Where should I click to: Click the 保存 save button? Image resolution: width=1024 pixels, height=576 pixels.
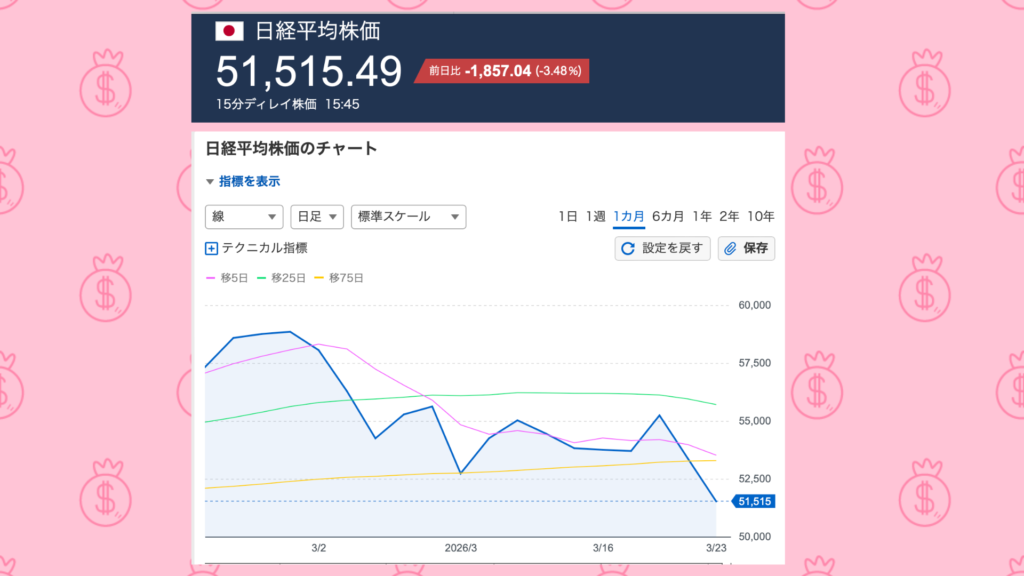(x=746, y=249)
